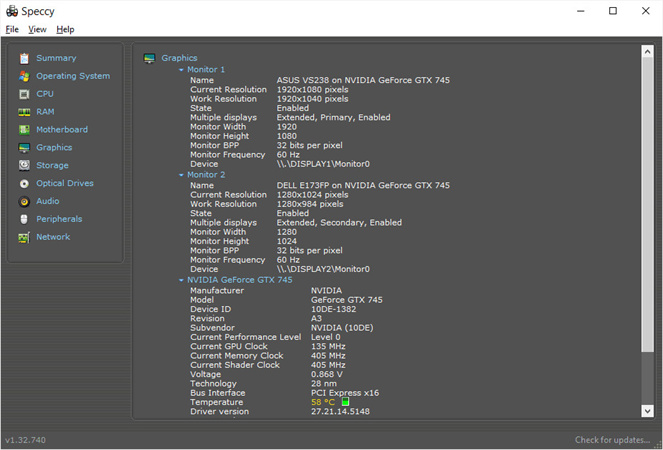Click the Check for updates link
Viewport: 663px width, 450px height.
pos(614,440)
